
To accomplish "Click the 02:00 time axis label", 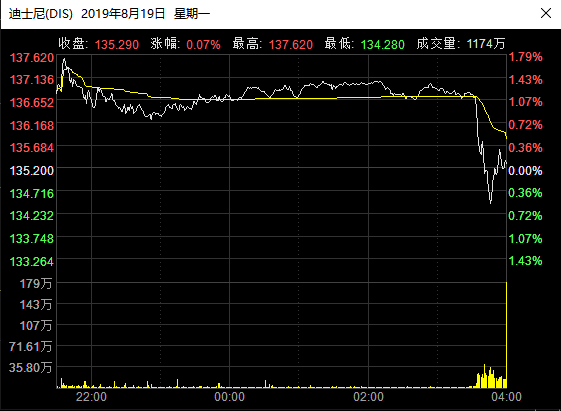I will [368, 397].
